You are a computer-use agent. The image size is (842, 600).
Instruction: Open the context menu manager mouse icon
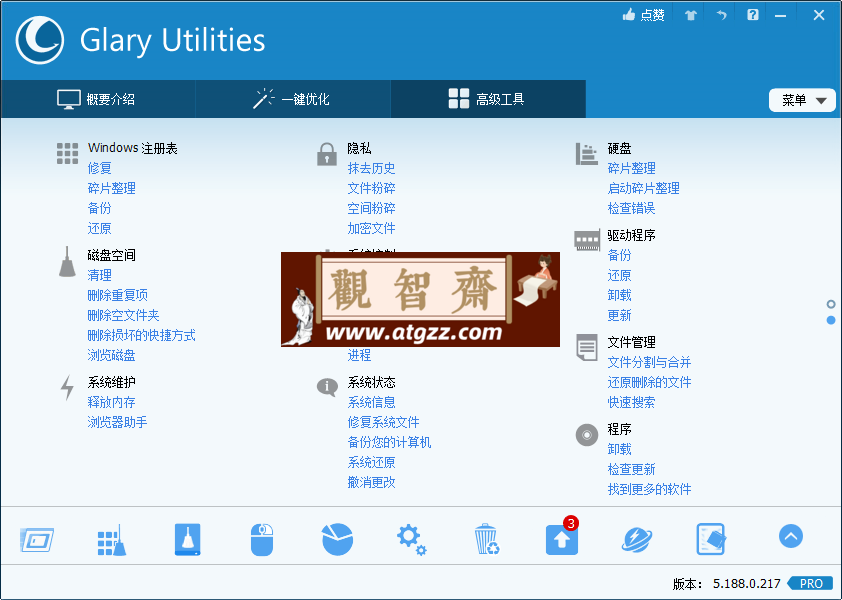coord(262,539)
